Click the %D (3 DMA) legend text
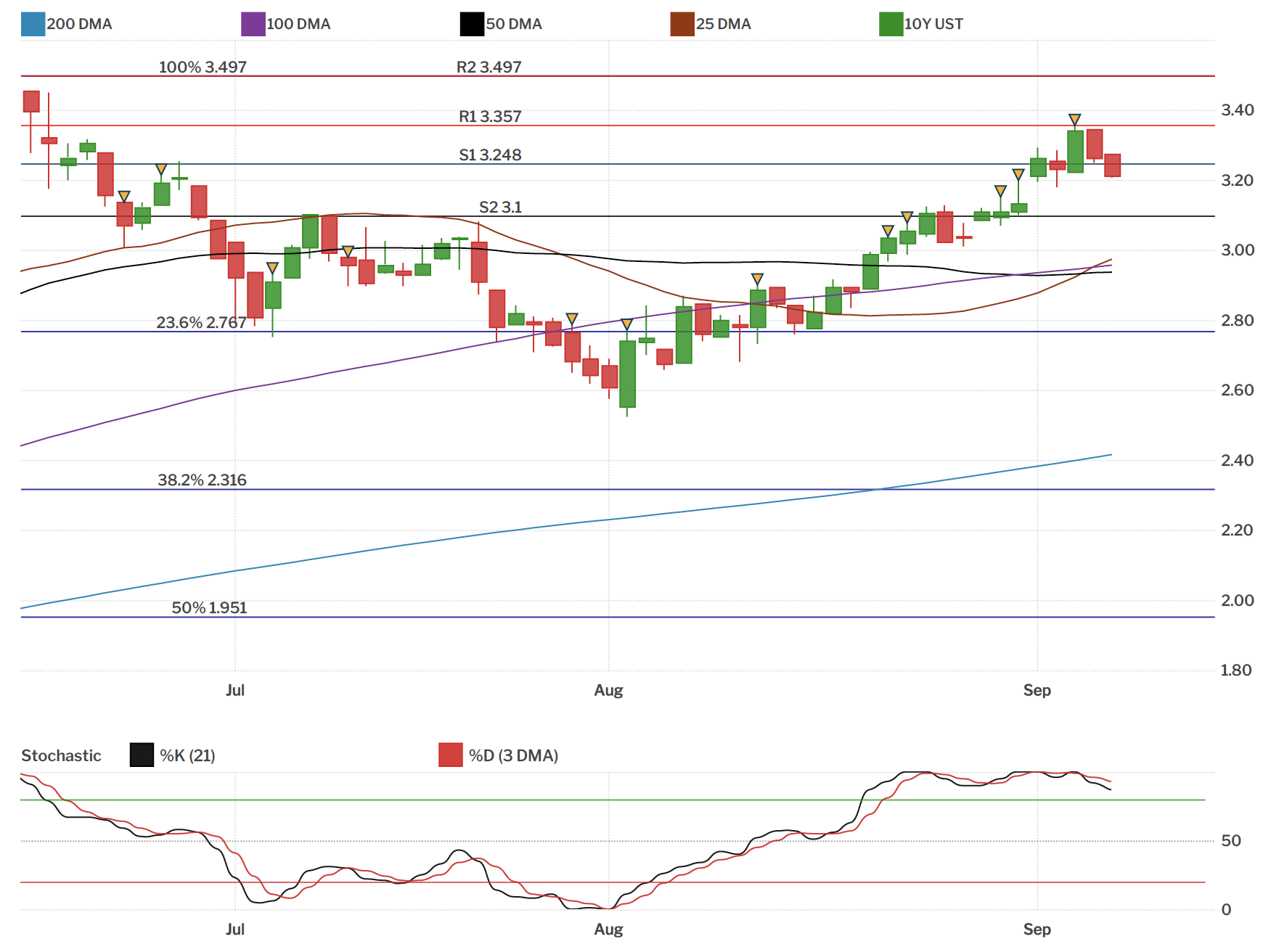 [514, 755]
